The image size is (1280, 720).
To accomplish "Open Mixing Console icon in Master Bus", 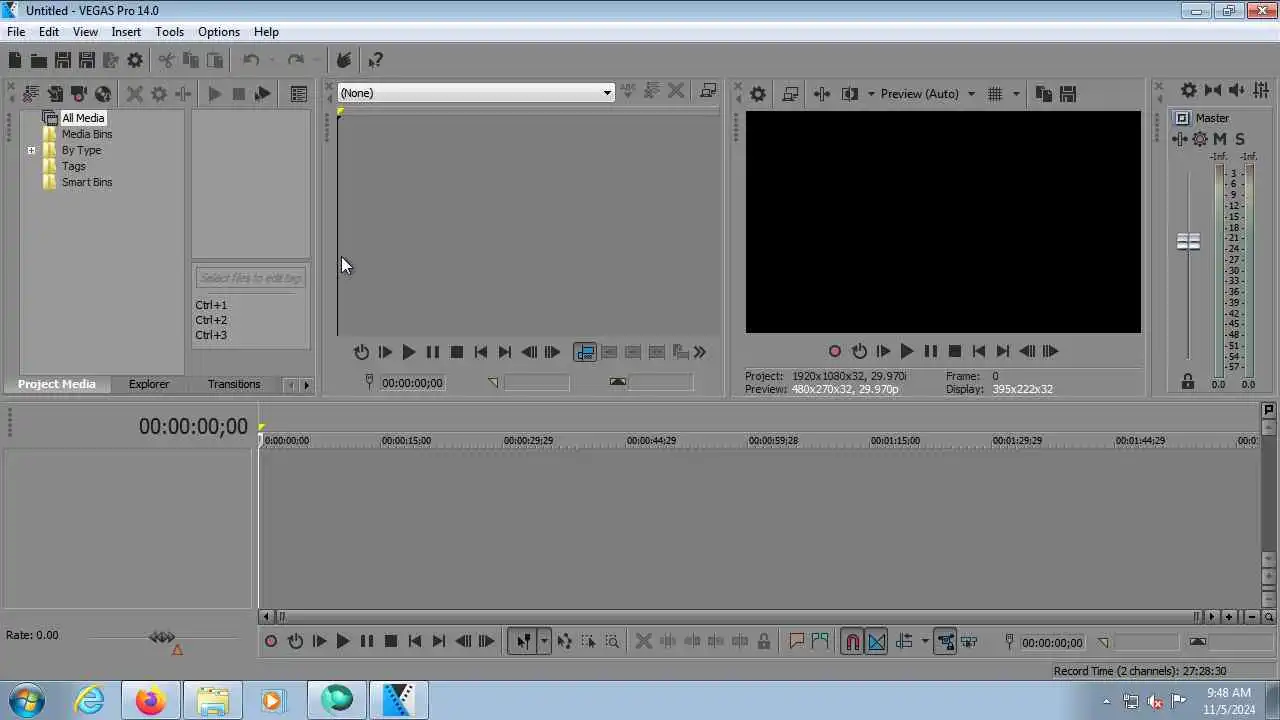I will pyautogui.click(x=1260, y=91).
